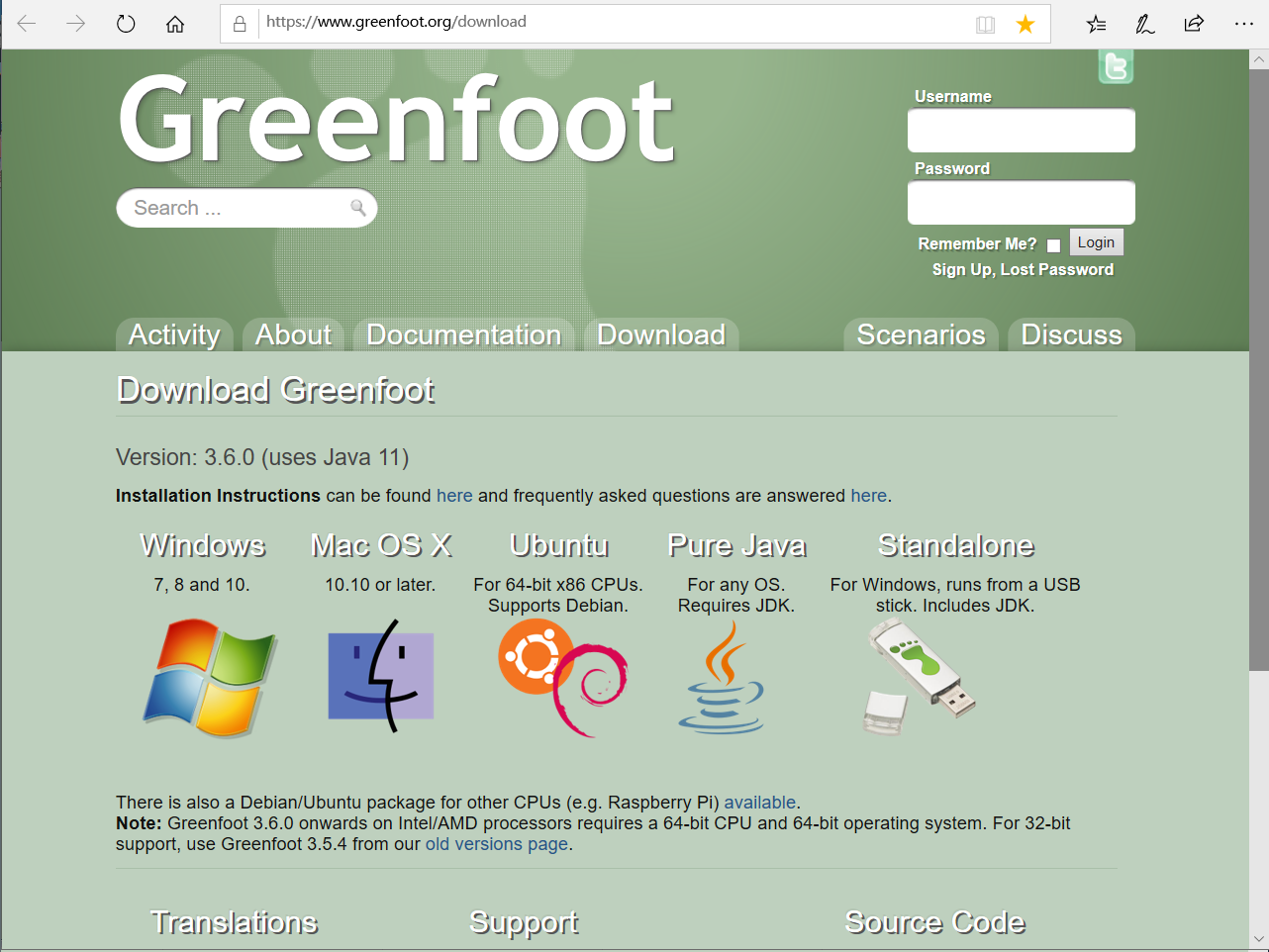Click inside the Username input field
The image size is (1269, 952).
tap(1021, 130)
